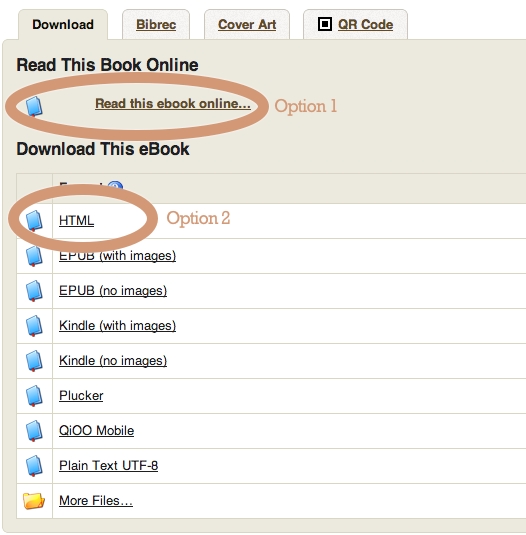The image size is (526, 535).
Task: Click the blue book icon next to HTML
Action: (34, 220)
